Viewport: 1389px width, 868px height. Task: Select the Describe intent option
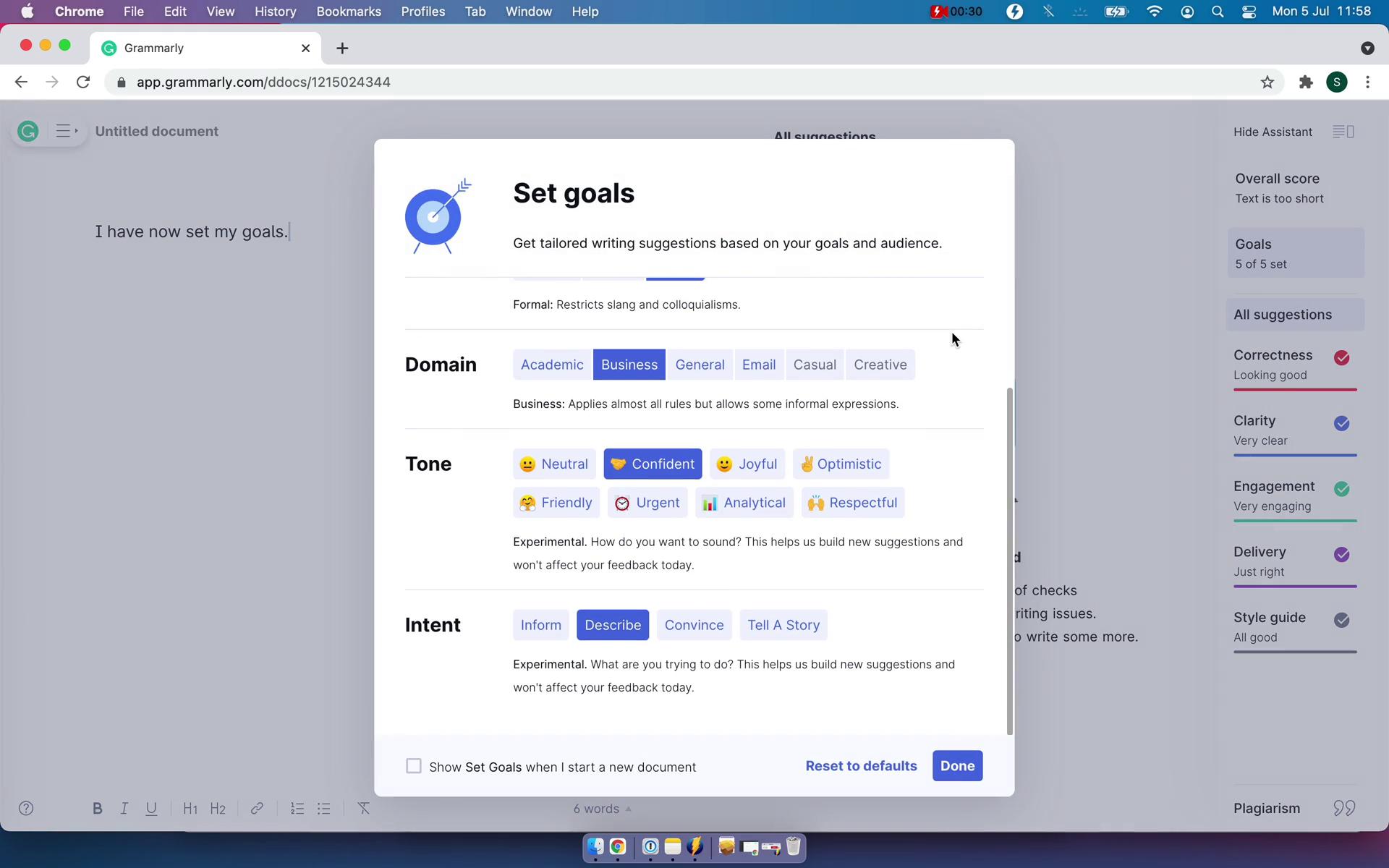pyautogui.click(x=612, y=625)
